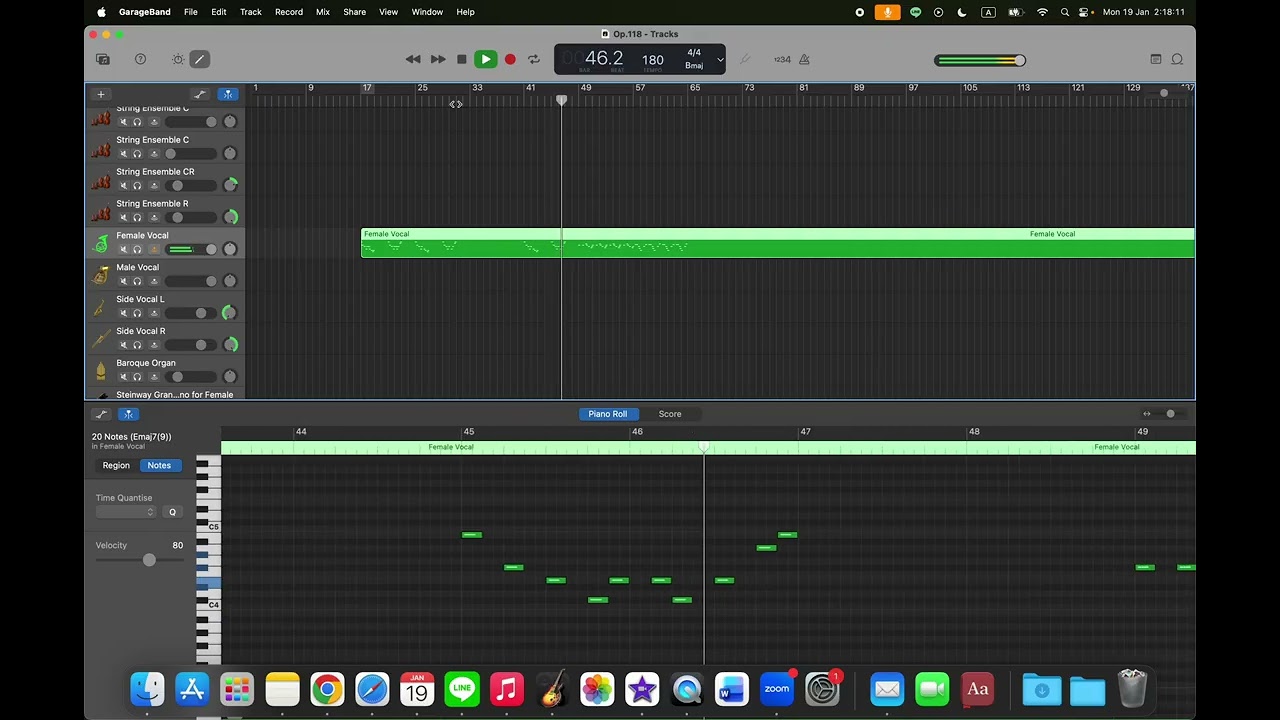Open the Library panel icon
The width and height of the screenshot is (1280, 720).
point(103,59)
